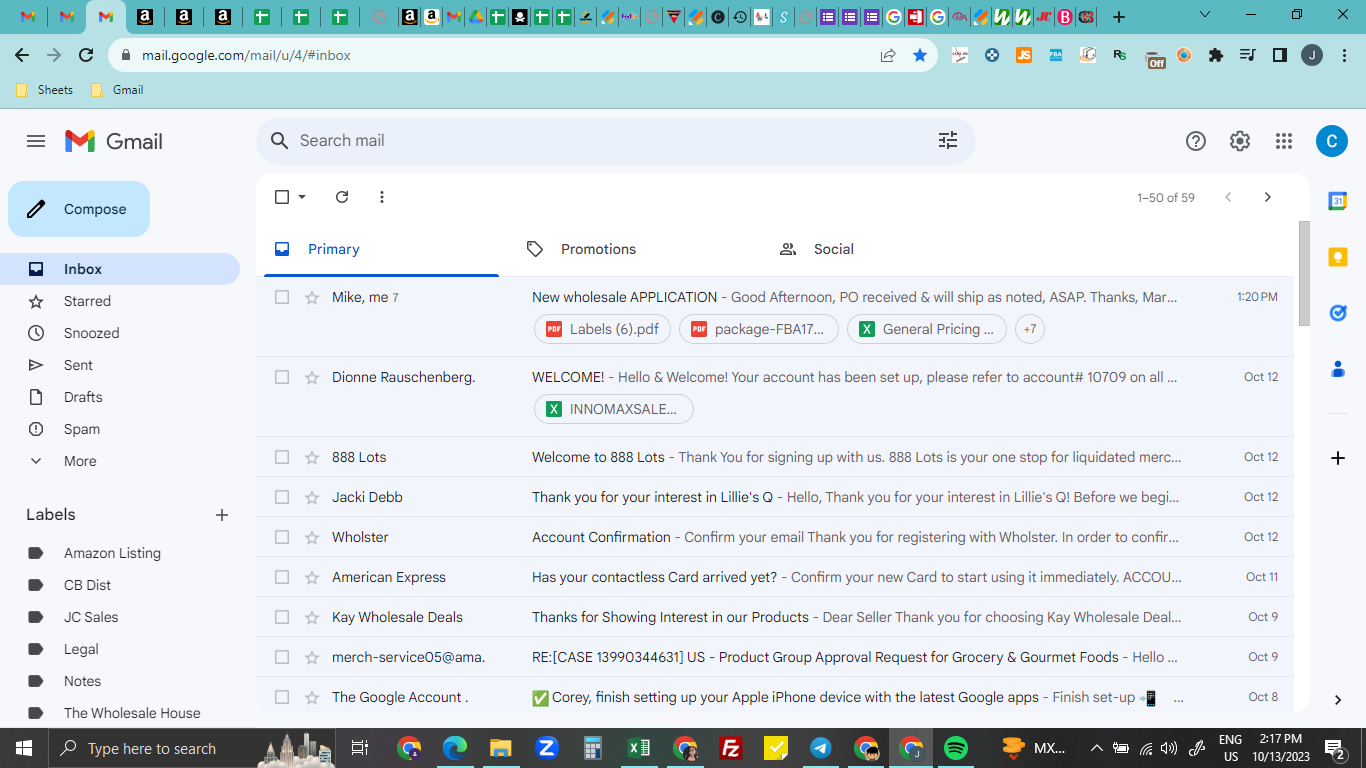This screenshot has height=768, width=1366.
Task: Show +7 more attachments chip
Action: tap(1030, 329)
